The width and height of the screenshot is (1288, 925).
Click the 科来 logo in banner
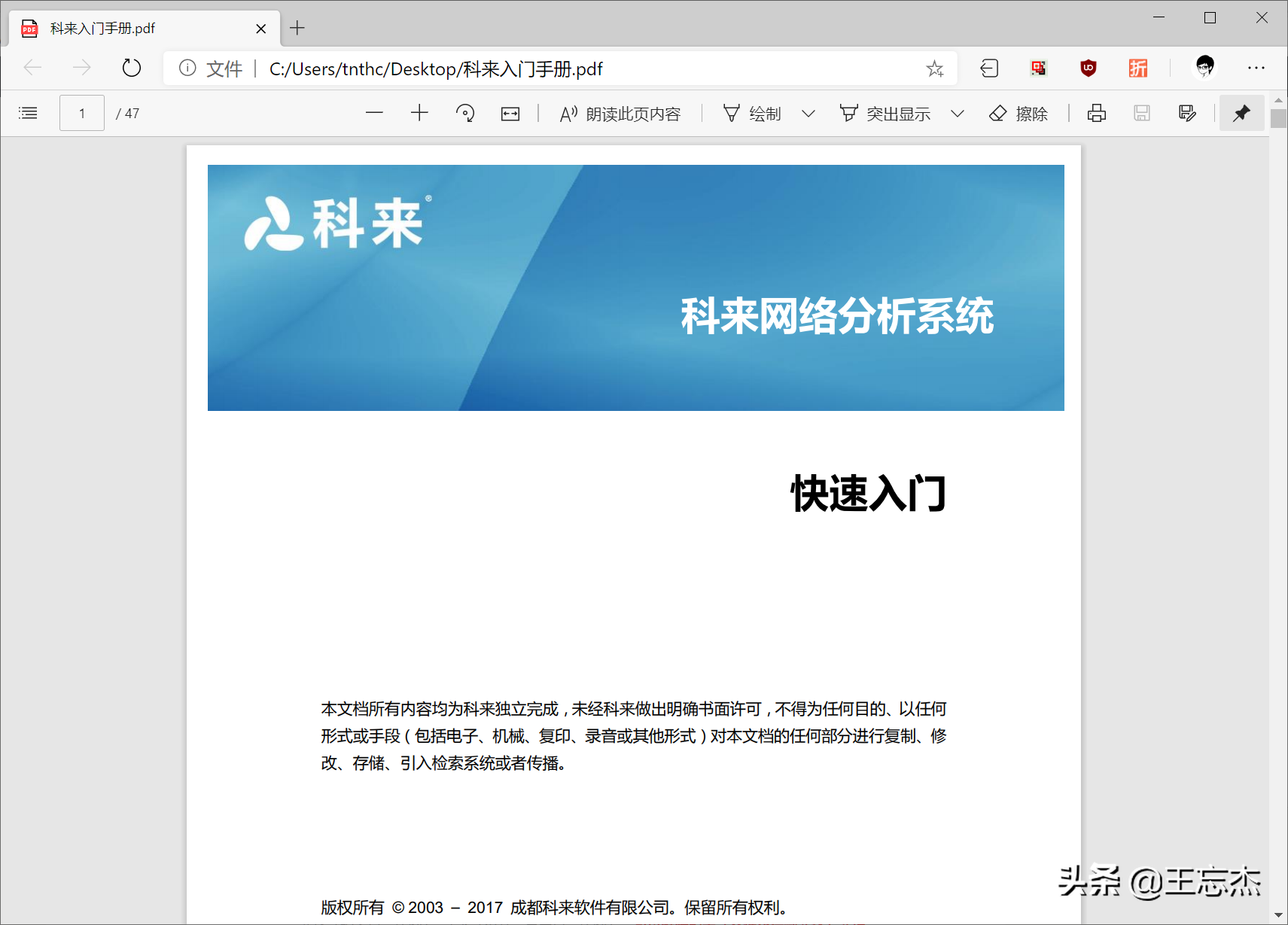336,223
